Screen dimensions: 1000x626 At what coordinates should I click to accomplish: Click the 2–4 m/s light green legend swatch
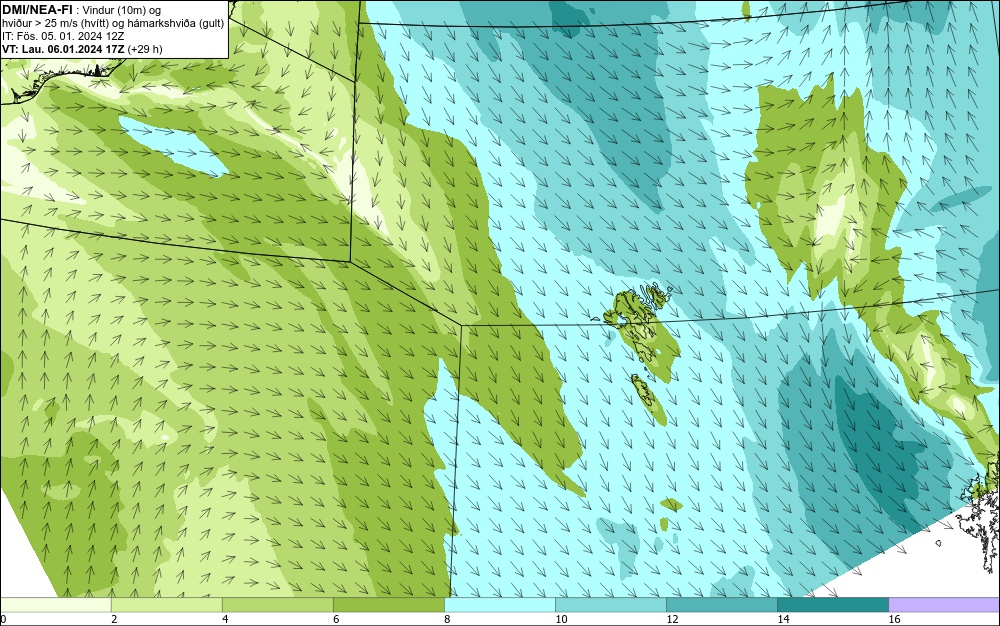[166, 604]
